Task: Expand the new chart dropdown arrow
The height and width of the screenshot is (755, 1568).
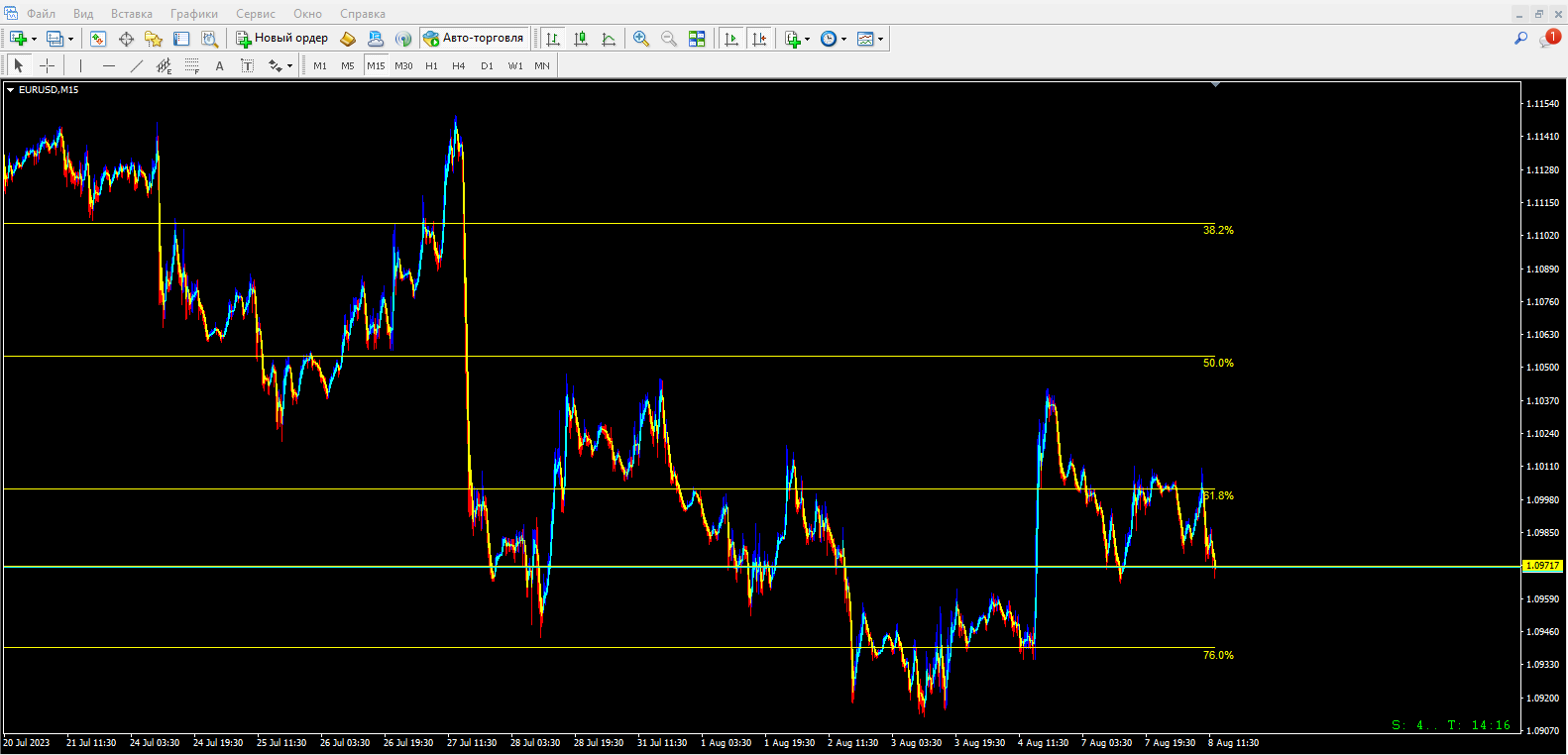Action: 34,39
